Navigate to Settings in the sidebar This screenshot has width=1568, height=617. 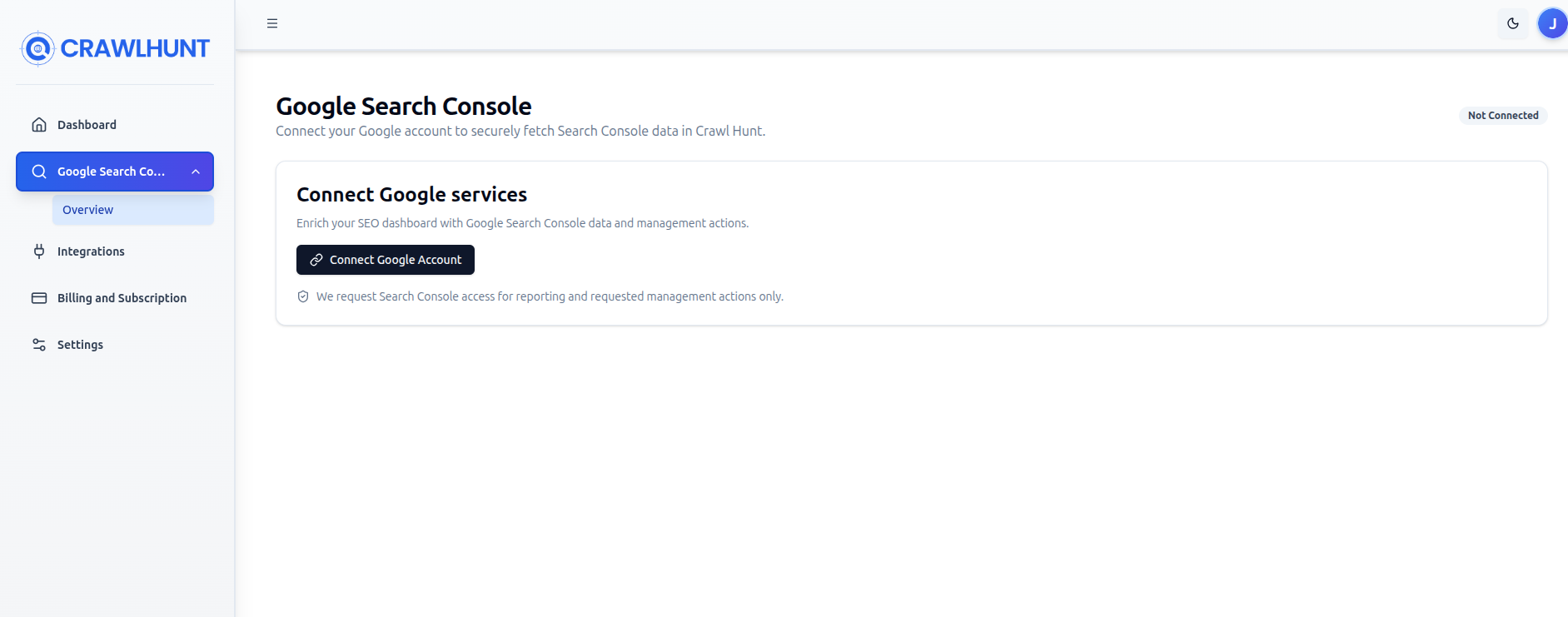click(80, 344)
